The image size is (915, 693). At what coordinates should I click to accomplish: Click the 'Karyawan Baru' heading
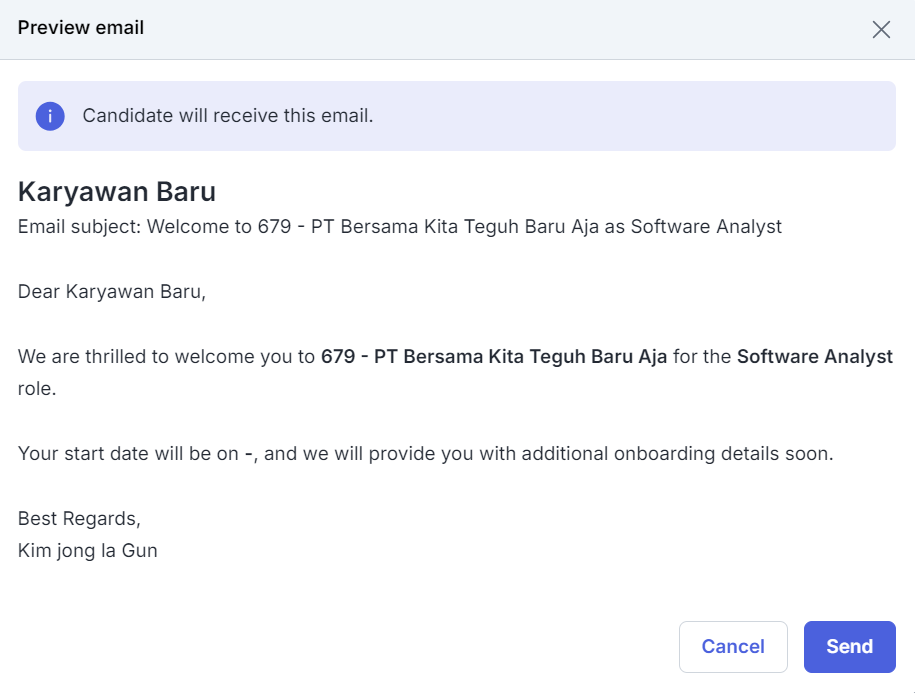(117, 191)
